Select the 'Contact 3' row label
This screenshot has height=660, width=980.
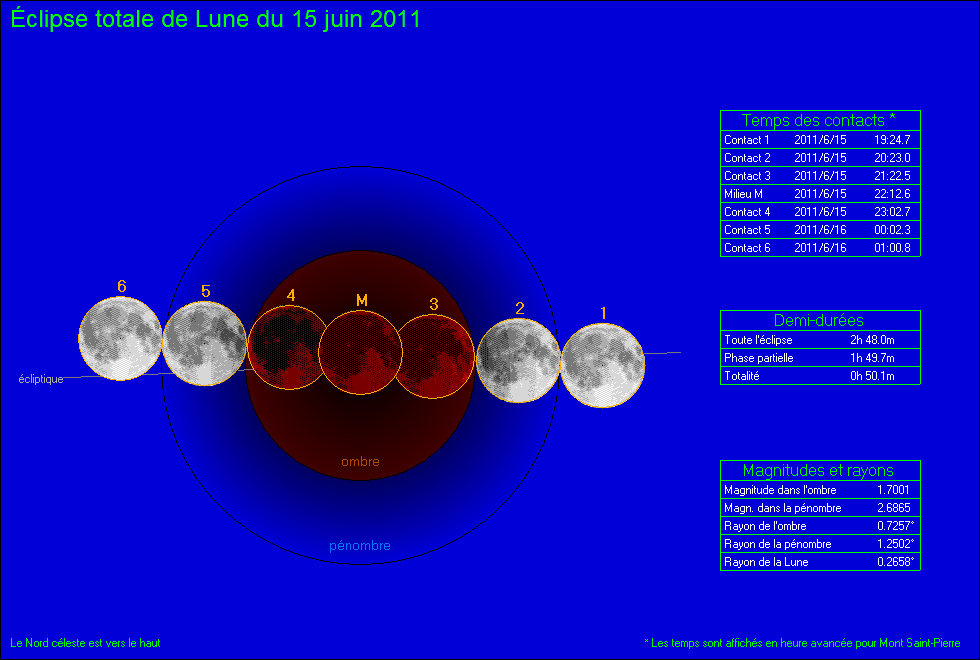click(x=747, y=176)
